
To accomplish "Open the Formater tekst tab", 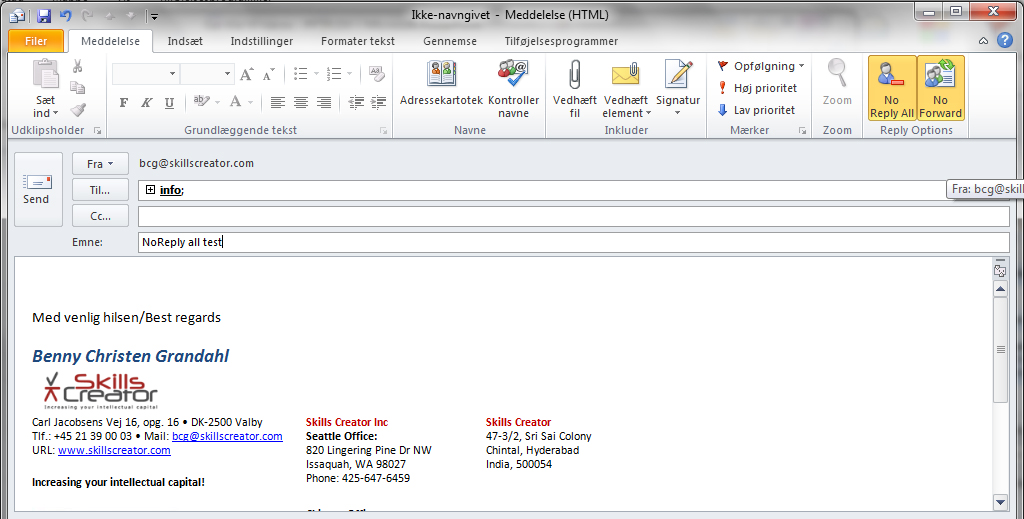I will 357,41.
